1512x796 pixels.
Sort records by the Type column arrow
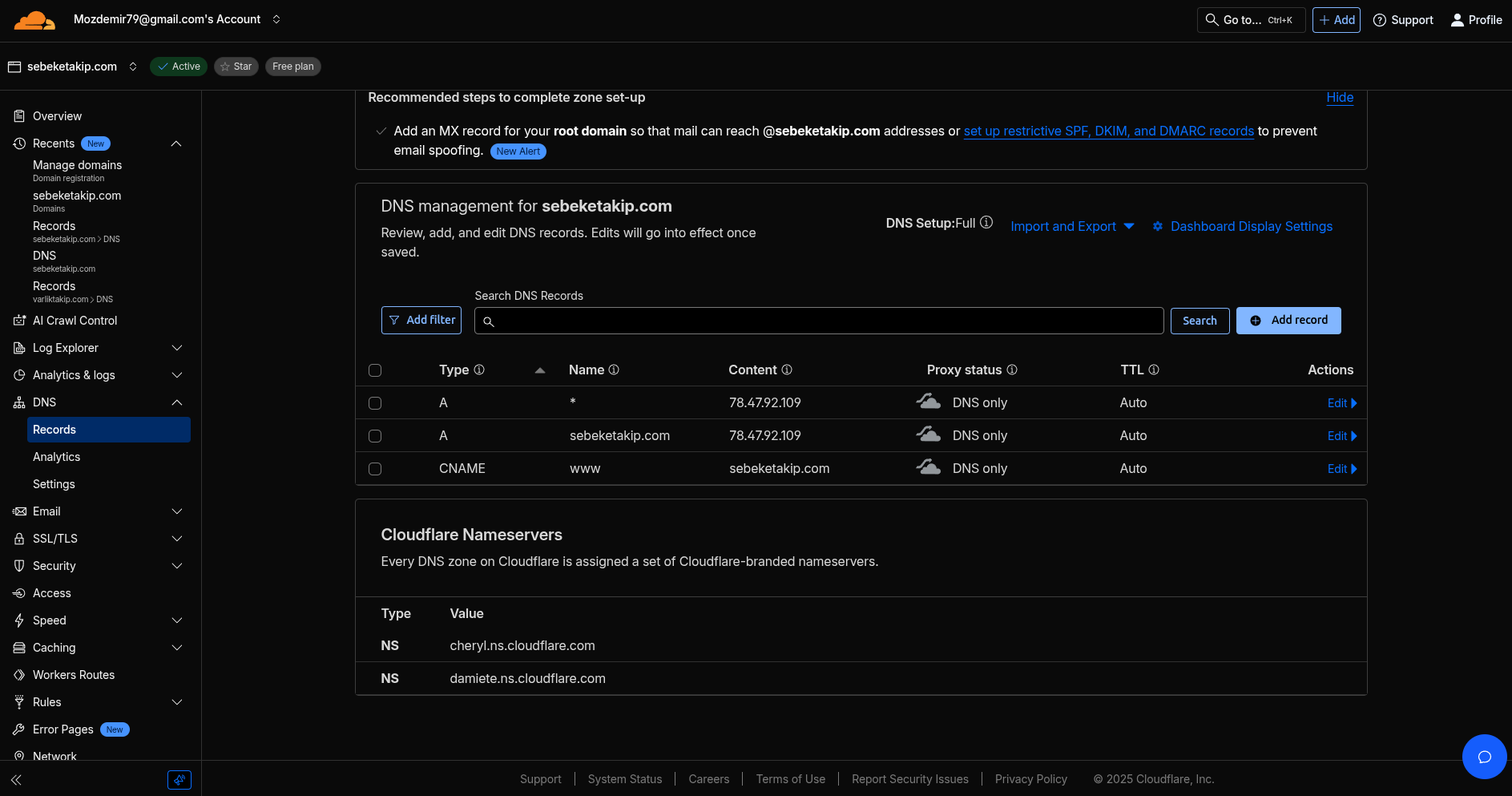point(540,370)
